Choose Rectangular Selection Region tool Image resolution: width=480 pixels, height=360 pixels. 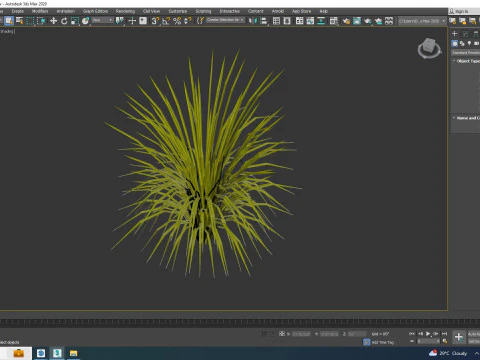[30, 21]
